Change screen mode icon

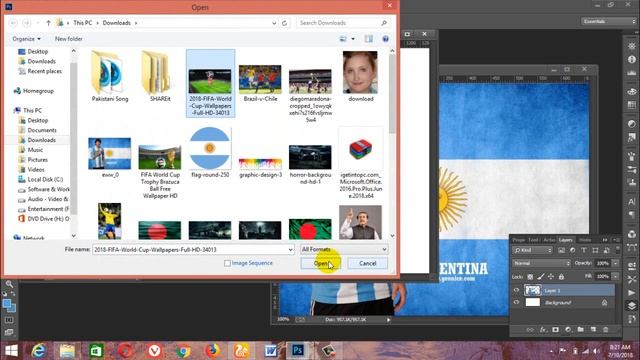pos(9,332)
